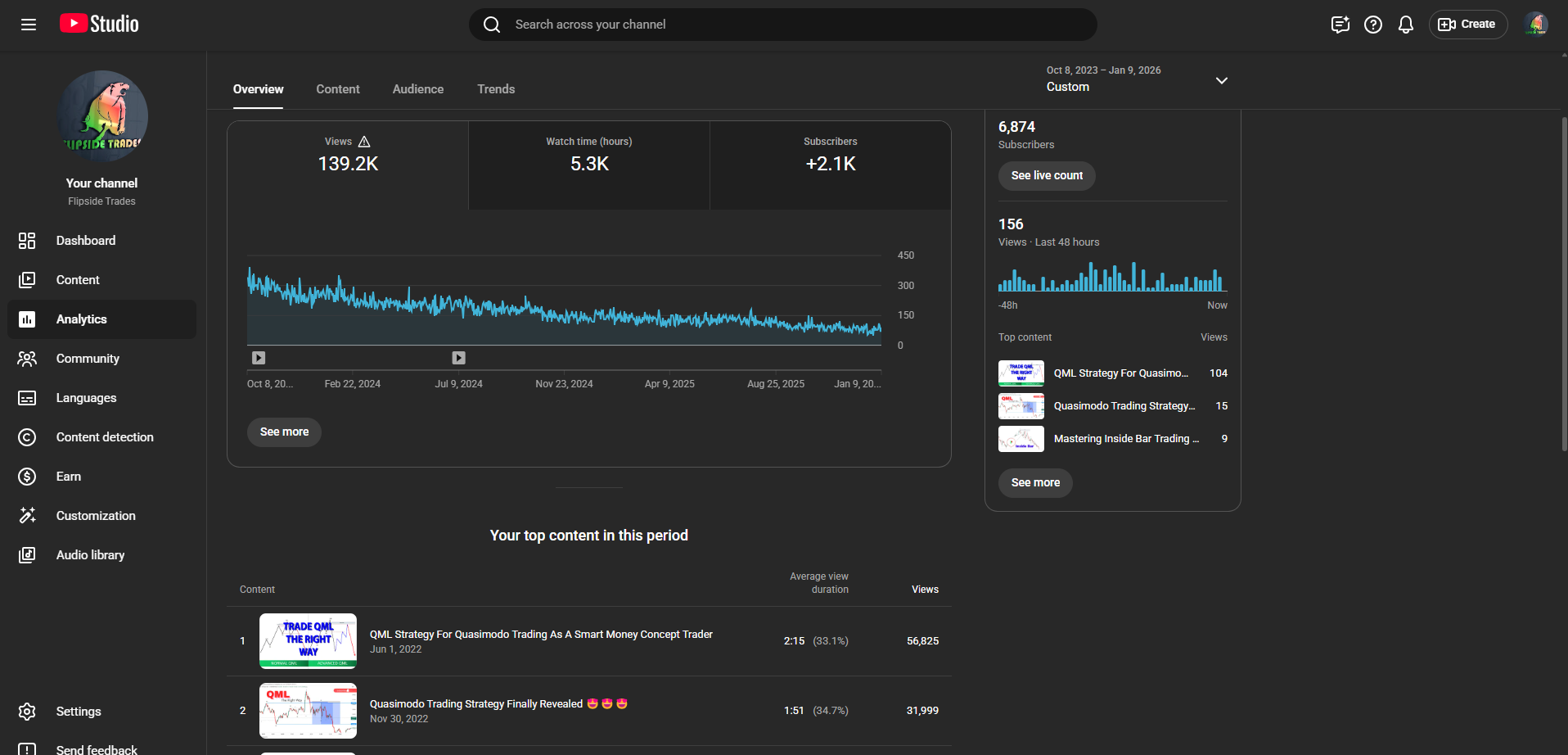Click the views warning triangle icon
This screenshot has width=1568, height=755.
[364, 142]
